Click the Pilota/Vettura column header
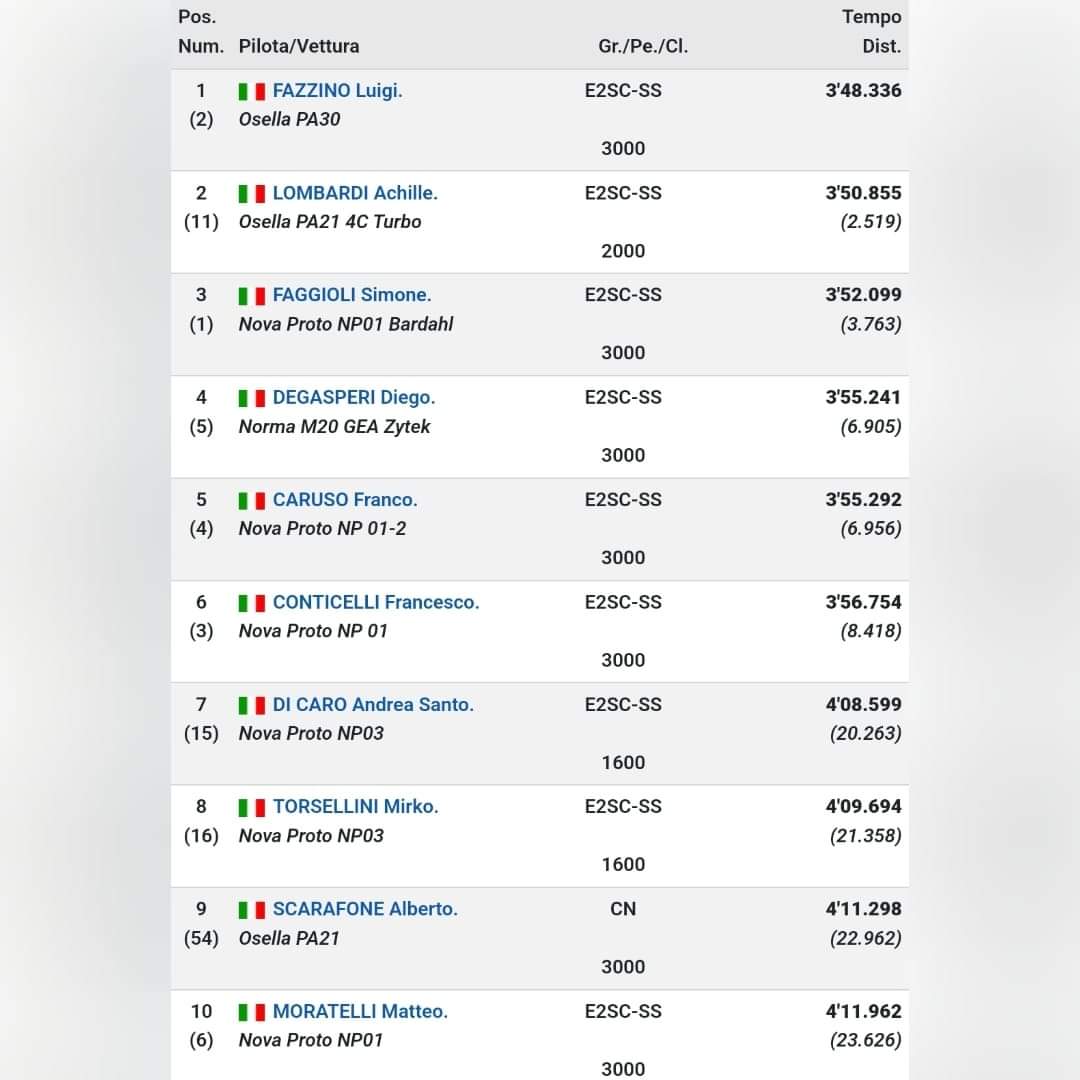 299,46
